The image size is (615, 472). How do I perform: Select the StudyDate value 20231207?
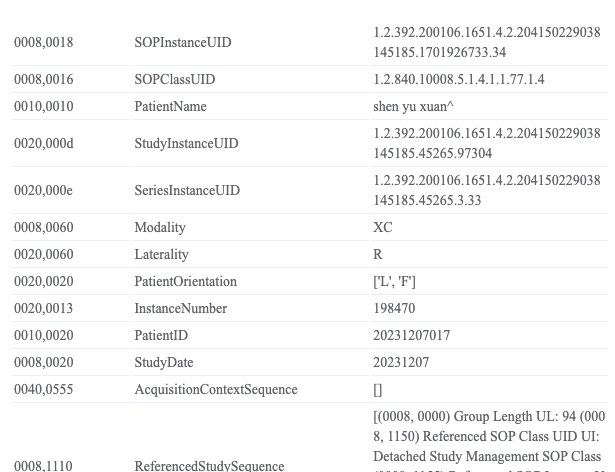coord(401,363)
